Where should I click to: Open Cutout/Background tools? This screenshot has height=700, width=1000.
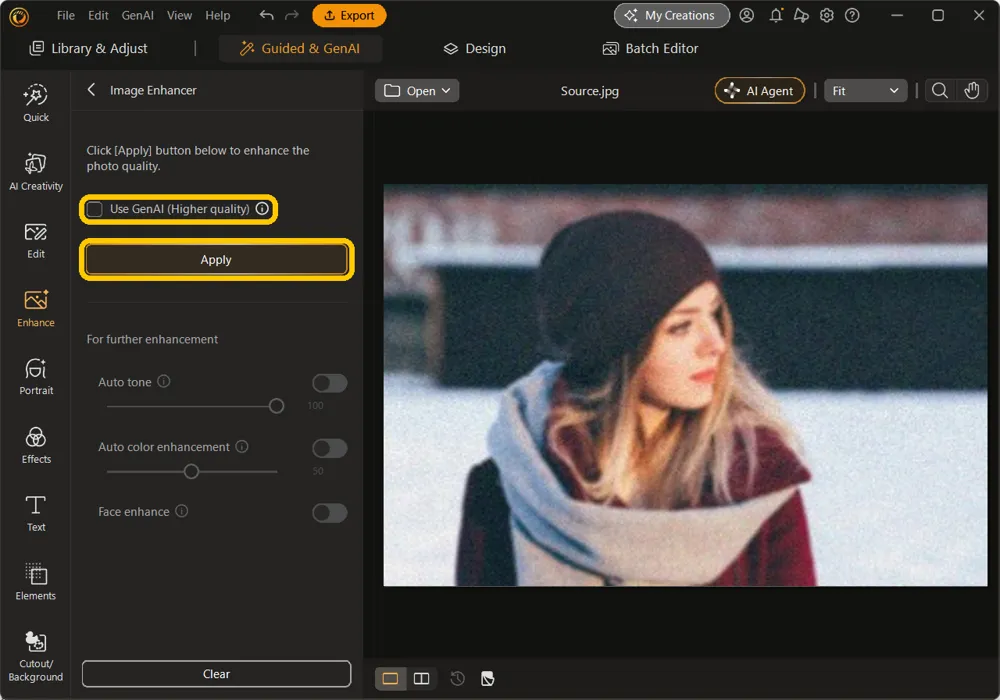click(36, 657)
